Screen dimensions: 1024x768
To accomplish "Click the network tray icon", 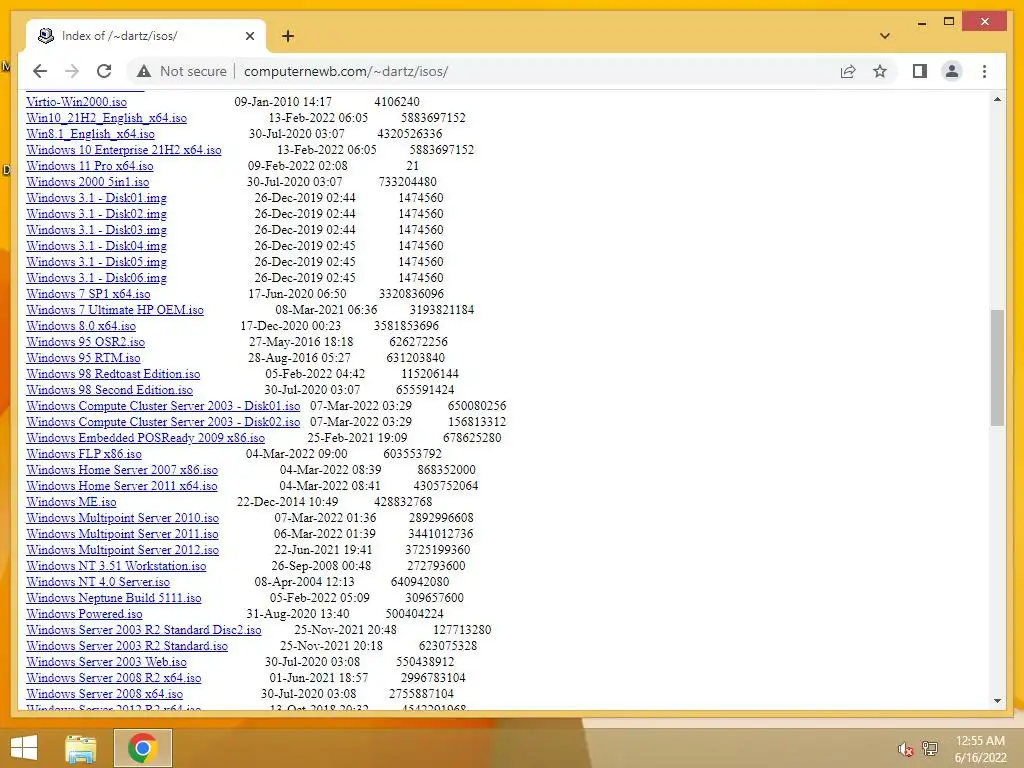I will pos(930,748).
